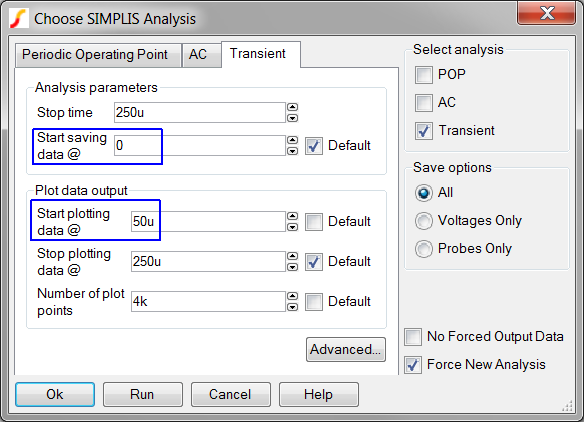
Task: Enable the POP analysis checkbox
Action: point(424,74)
